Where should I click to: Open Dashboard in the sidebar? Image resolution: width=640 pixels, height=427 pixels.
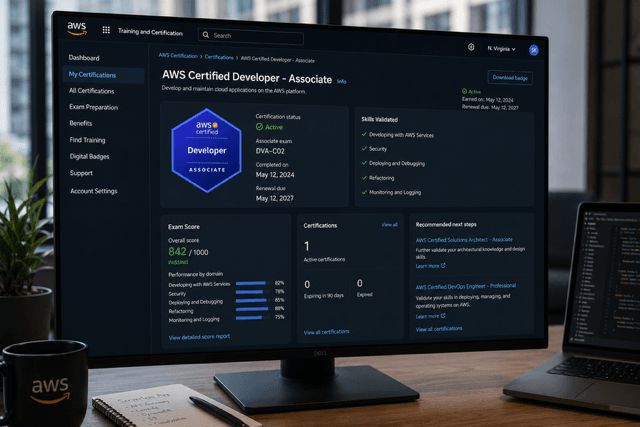[x=84, y=58]
